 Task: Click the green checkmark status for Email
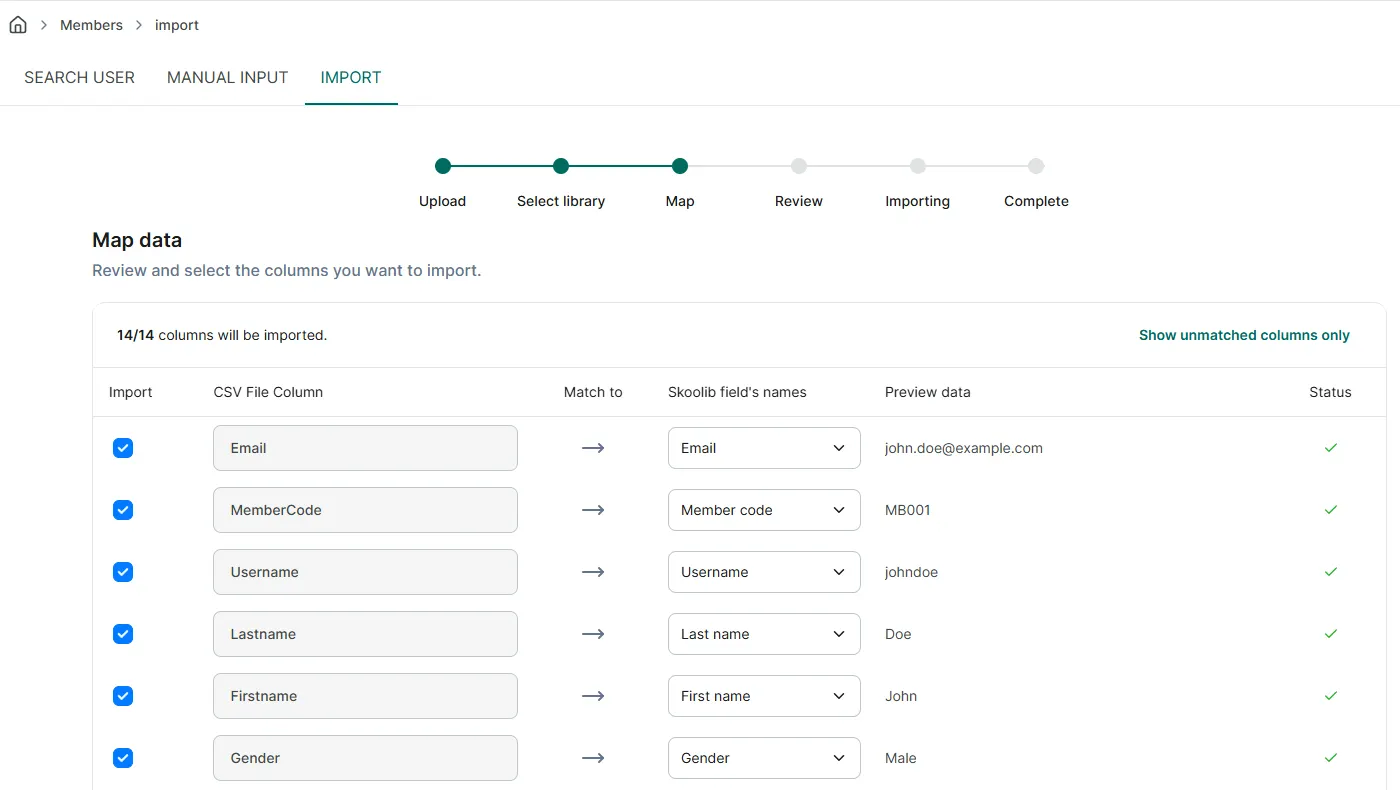(x=1330, y=448)
